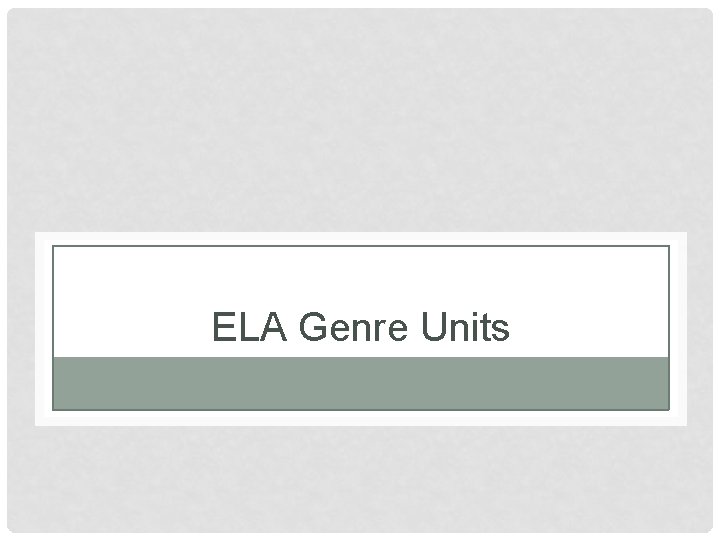
Task: Select the word "ELA" in the title
Action: (250, 326)
